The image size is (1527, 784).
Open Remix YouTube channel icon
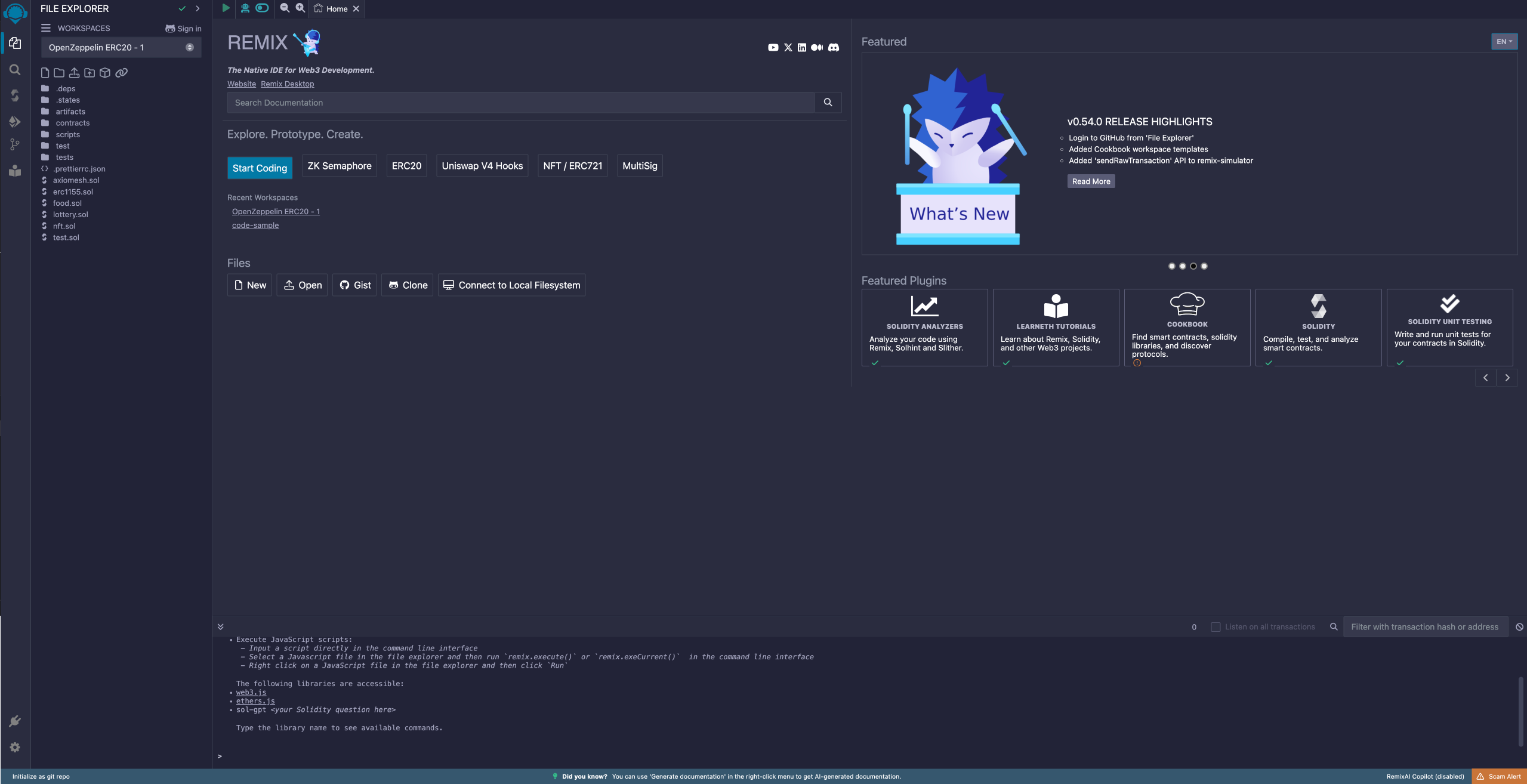[x=773, y=48]
